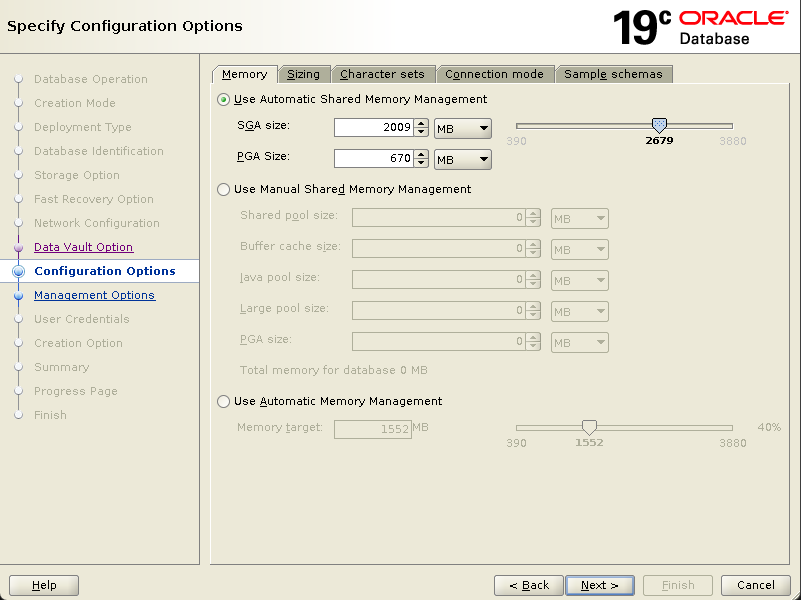Click the Memory target slider thumb at 1552
This screenshot has height=600, width=801.
point(590,427)
